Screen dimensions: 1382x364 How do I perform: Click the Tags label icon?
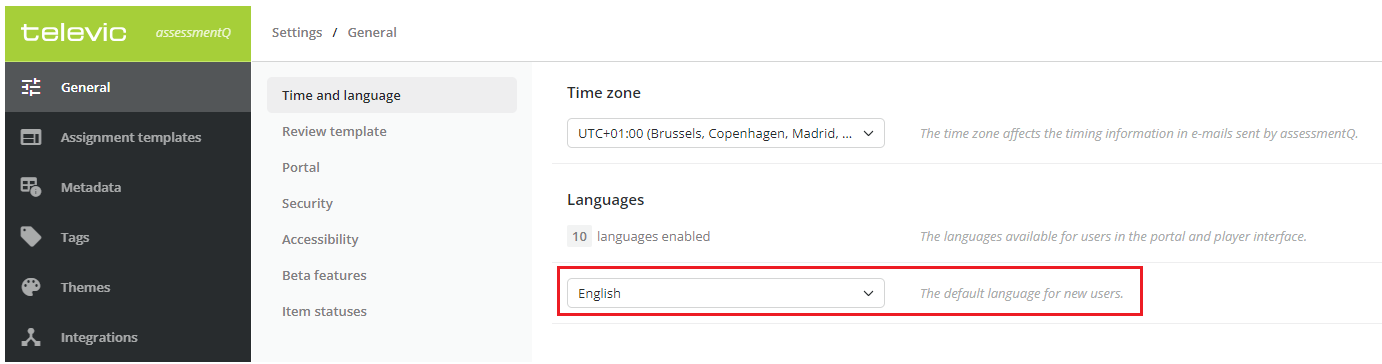click(31, 237)
